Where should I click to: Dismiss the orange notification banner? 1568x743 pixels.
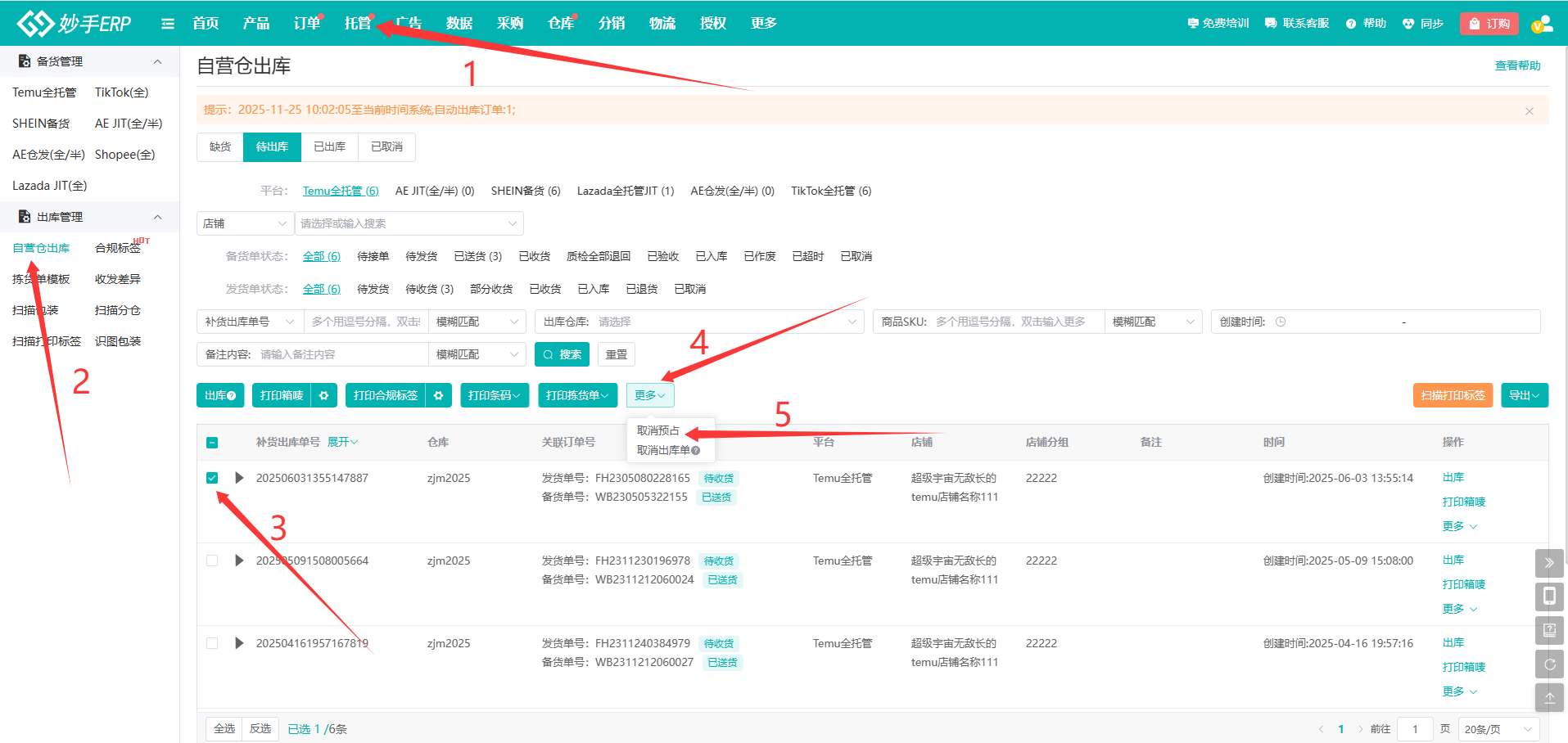(x=1529, y=110)
